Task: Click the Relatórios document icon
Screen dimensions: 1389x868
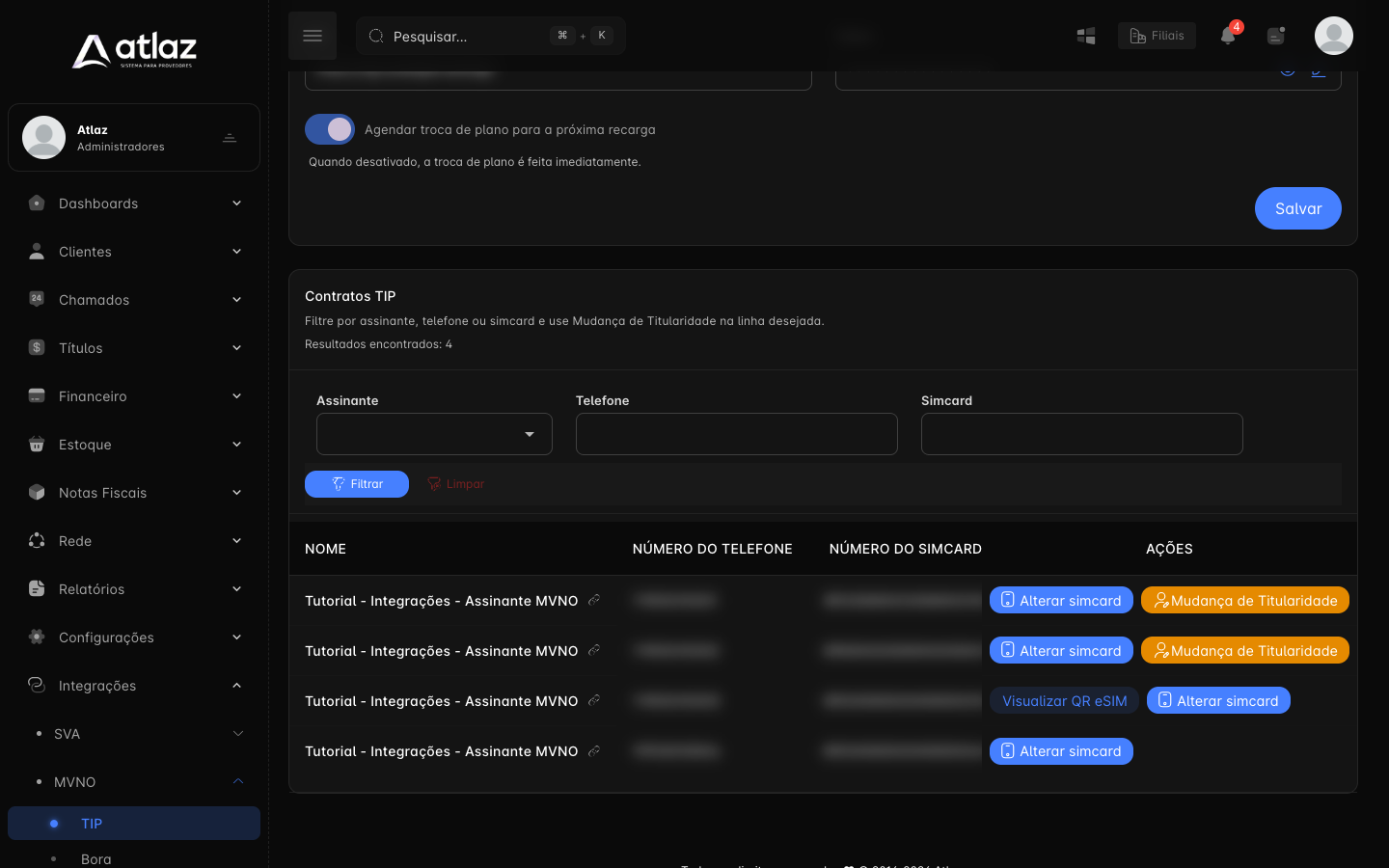Action: 37,588
